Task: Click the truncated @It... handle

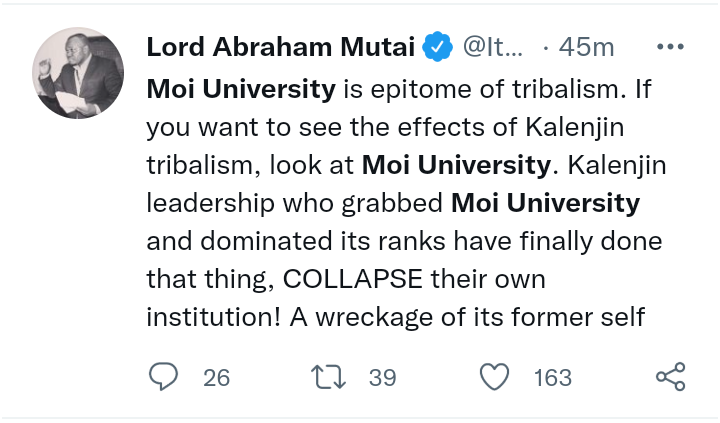Action: click(x=493, y=47)
